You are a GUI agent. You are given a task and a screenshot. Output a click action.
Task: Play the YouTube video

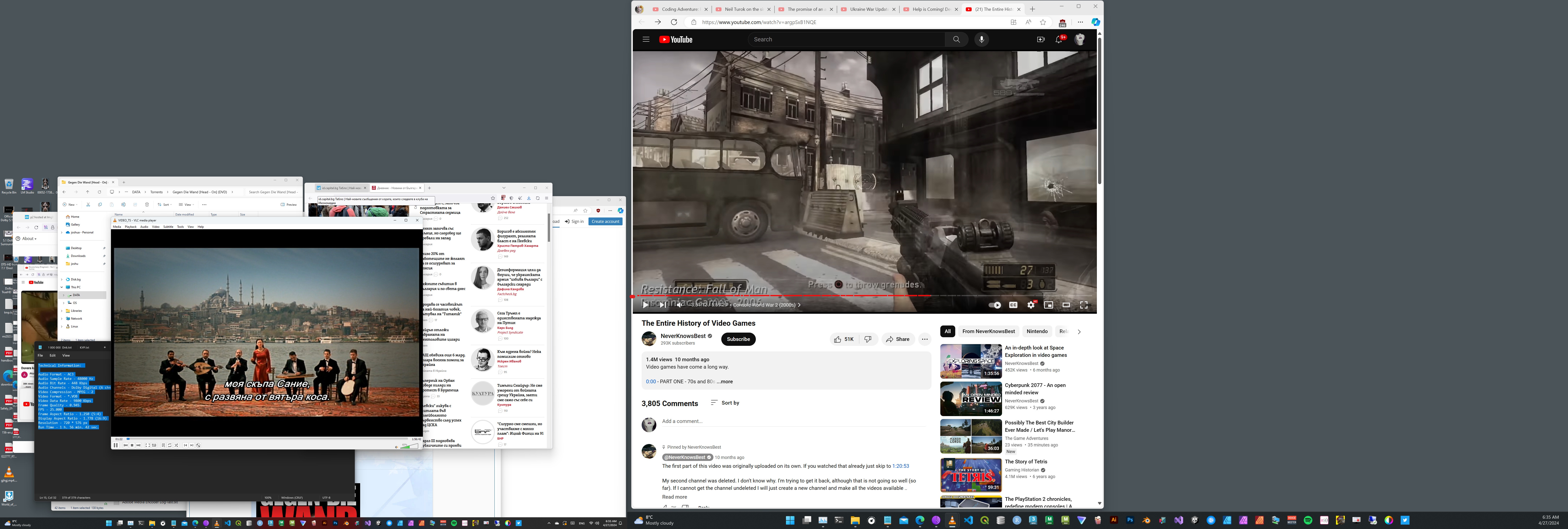pyautogui.click(x=646, y=305)
